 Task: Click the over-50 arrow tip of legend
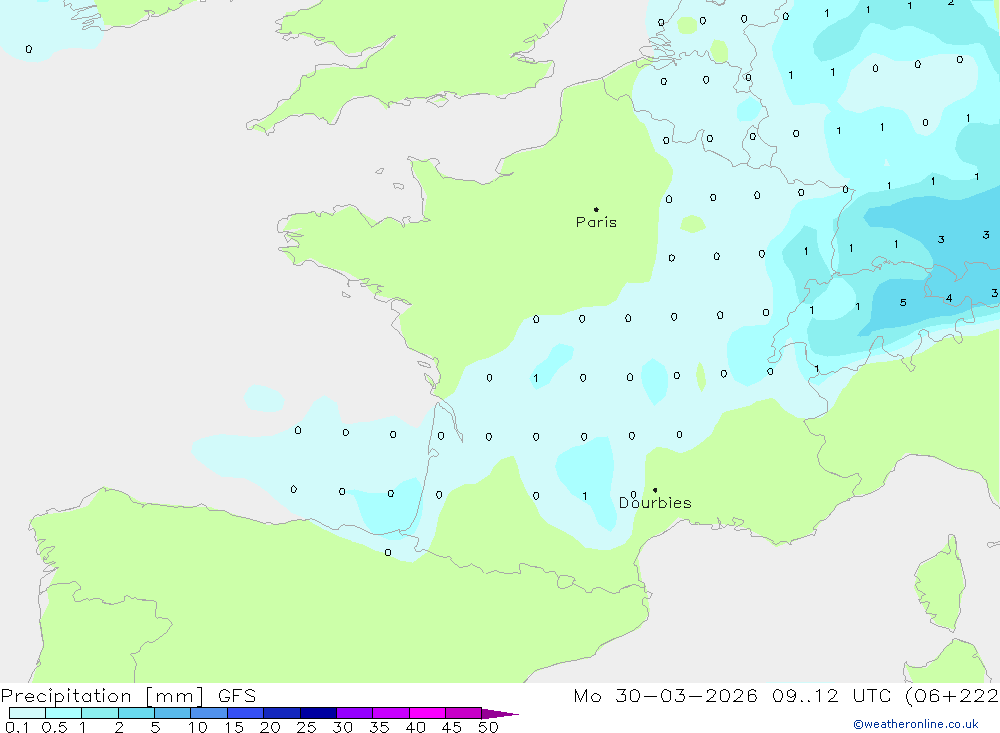click(x=501, y=714)
